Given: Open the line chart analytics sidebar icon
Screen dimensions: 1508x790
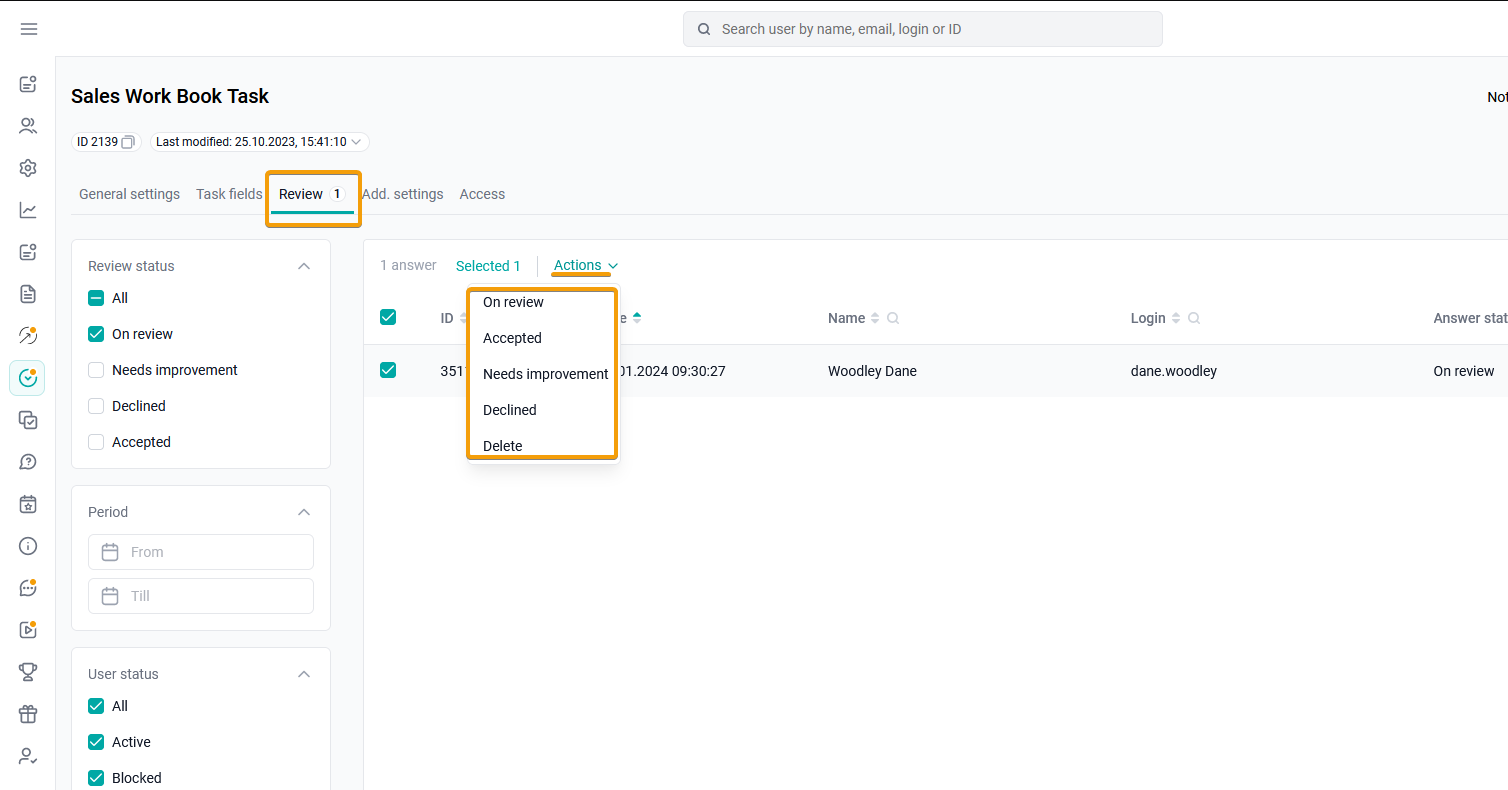Looking at the screenshot, I should tap(28, 210).
